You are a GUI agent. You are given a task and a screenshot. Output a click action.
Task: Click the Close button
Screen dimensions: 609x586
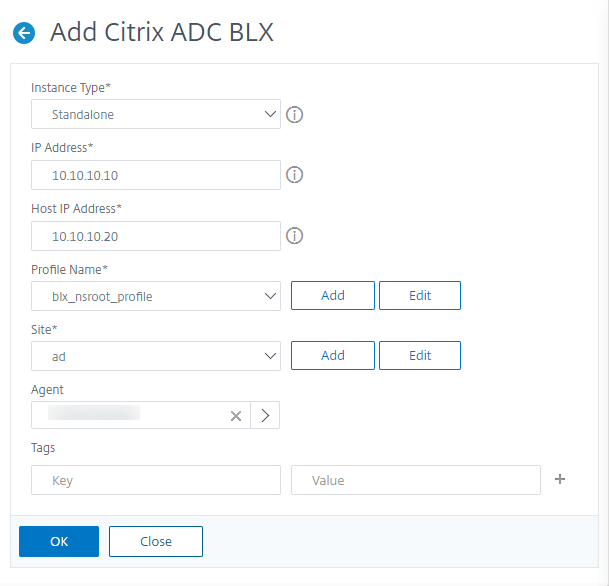[x=156, y=541]
